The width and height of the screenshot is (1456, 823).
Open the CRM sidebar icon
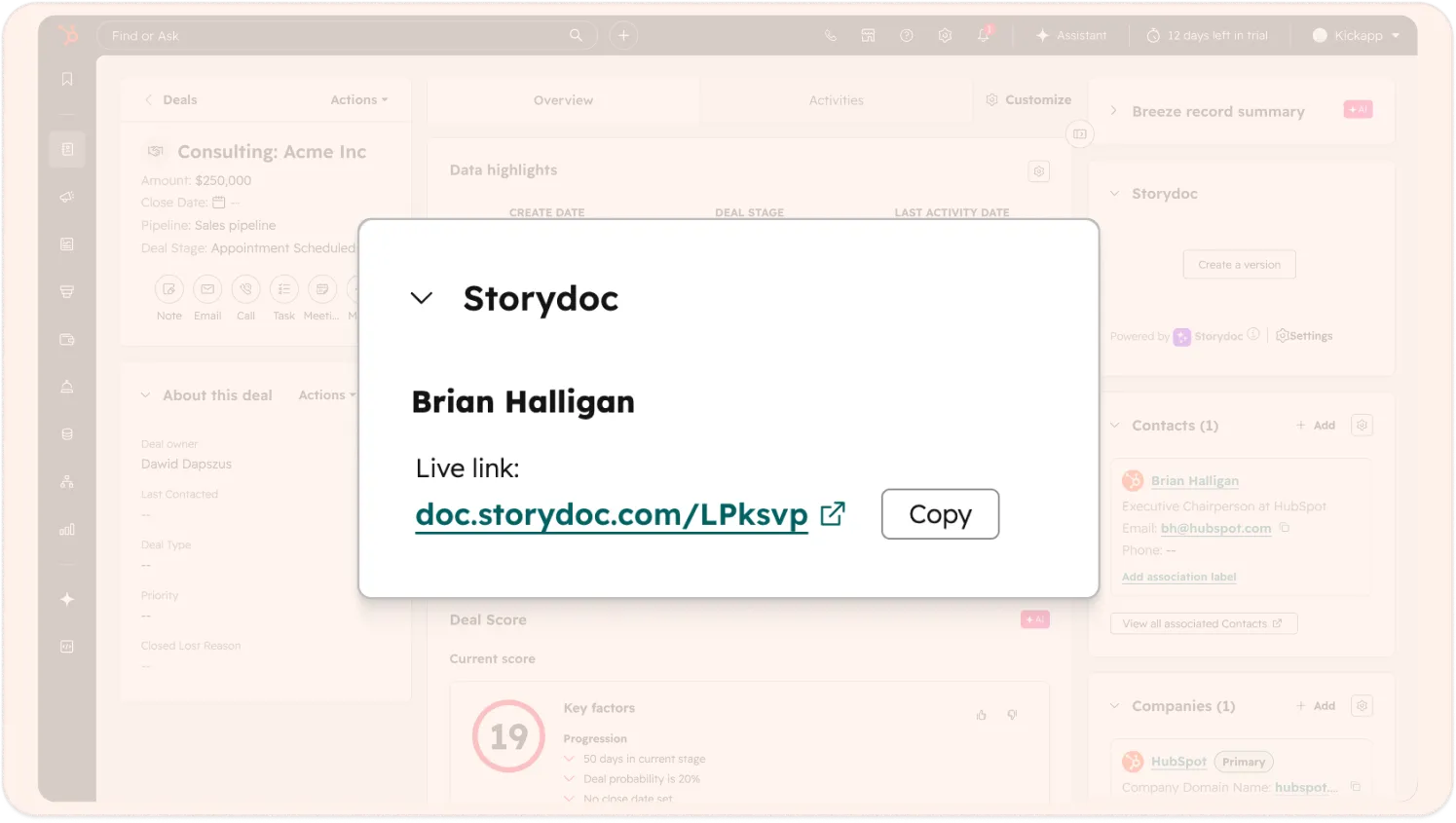click(67, 149)
